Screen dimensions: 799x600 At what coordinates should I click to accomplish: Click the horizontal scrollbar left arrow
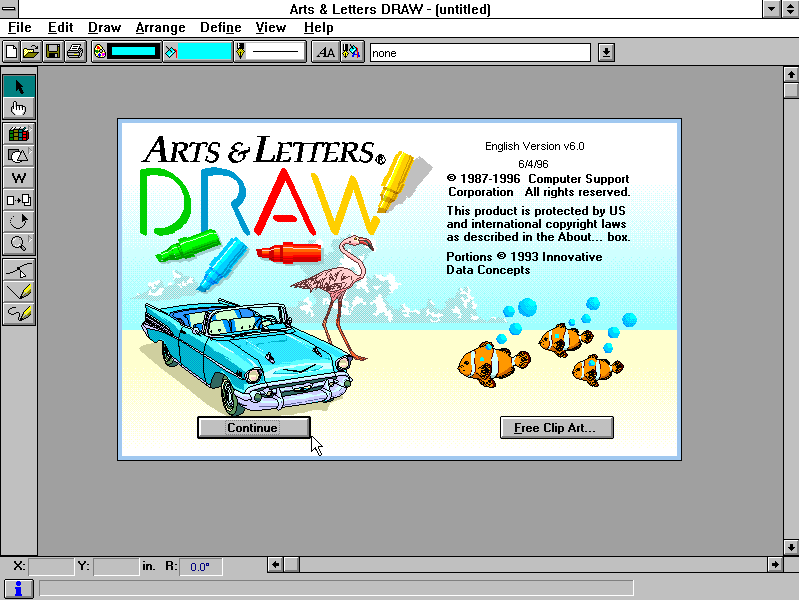point(275,564)
